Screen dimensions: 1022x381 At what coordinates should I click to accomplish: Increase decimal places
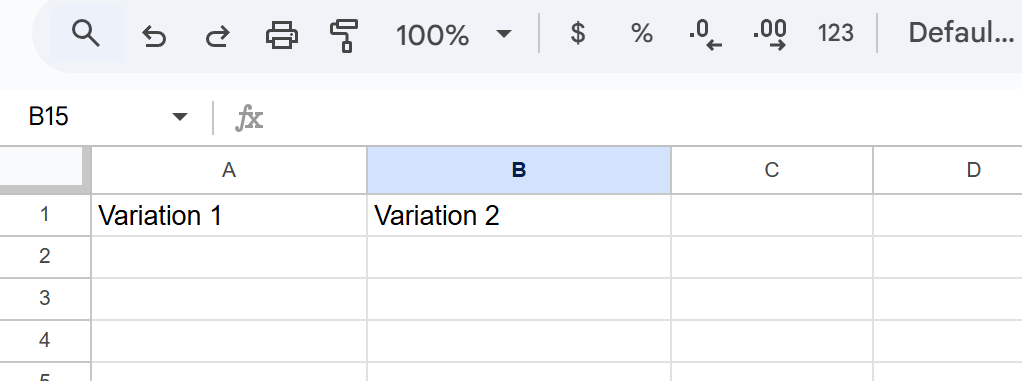coord(770,34)
